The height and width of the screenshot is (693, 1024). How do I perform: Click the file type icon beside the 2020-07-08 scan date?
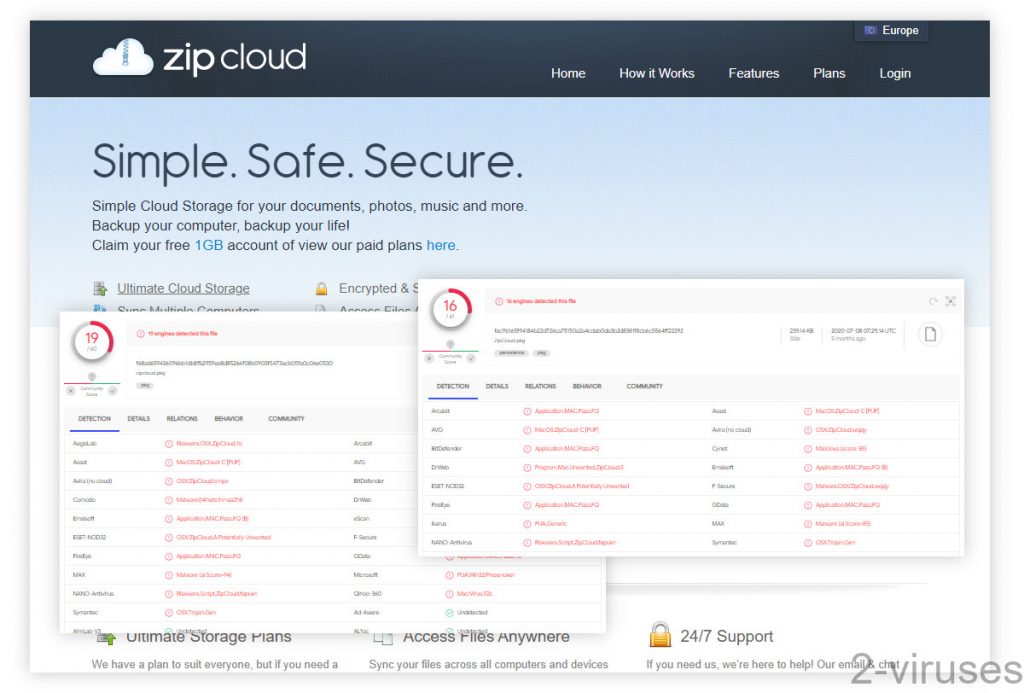(930, 335)
